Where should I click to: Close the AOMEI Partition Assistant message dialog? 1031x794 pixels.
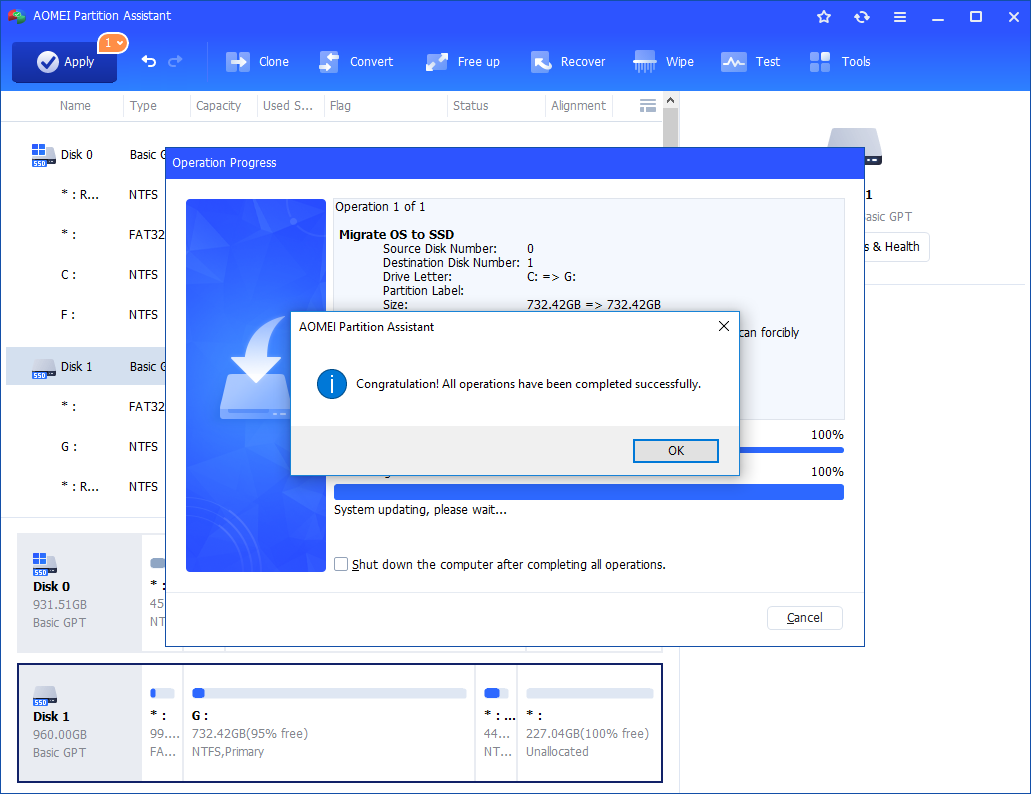coord(723,326)
